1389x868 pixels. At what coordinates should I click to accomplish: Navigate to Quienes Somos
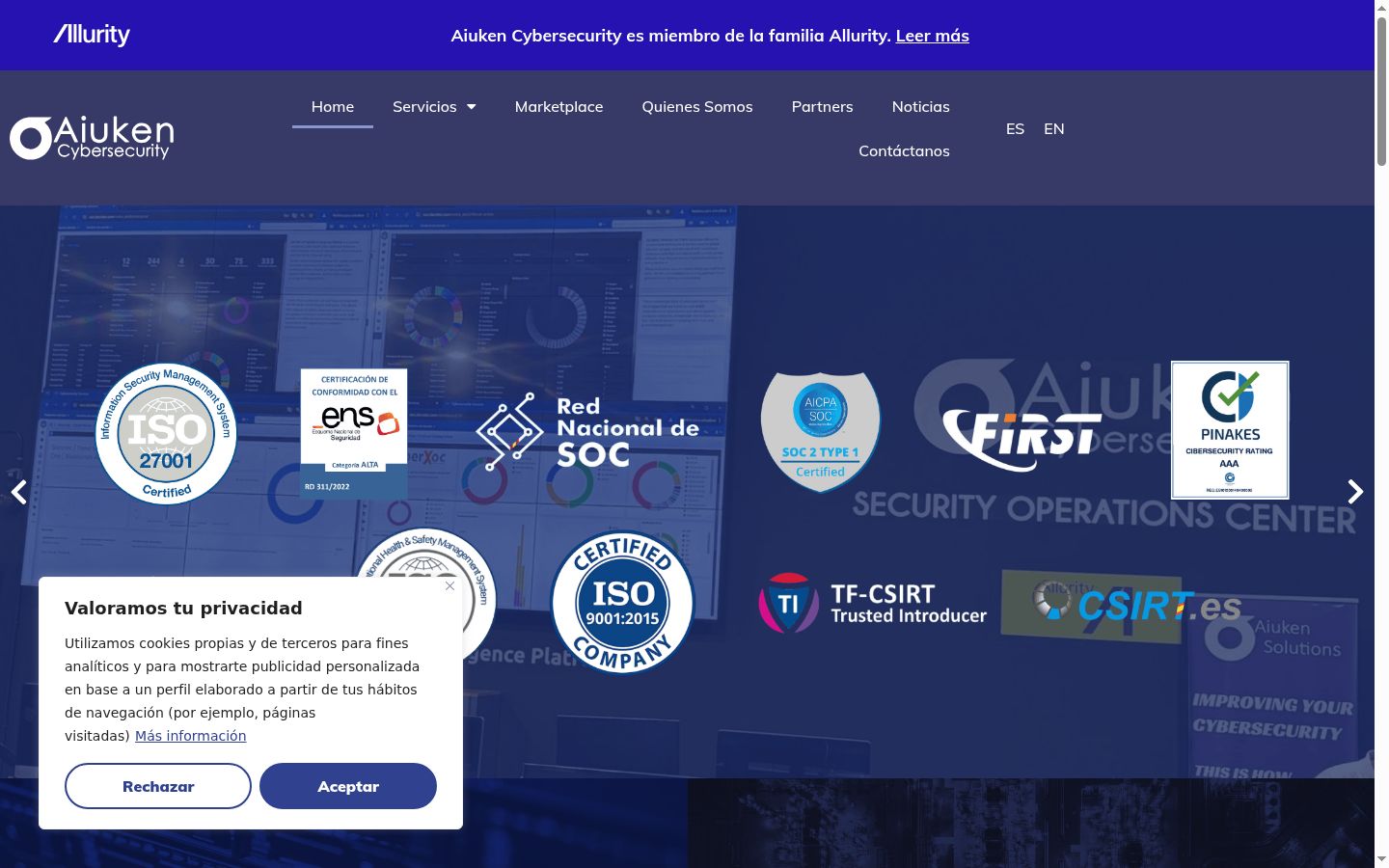pyautogui.click(x=697, y=106)
